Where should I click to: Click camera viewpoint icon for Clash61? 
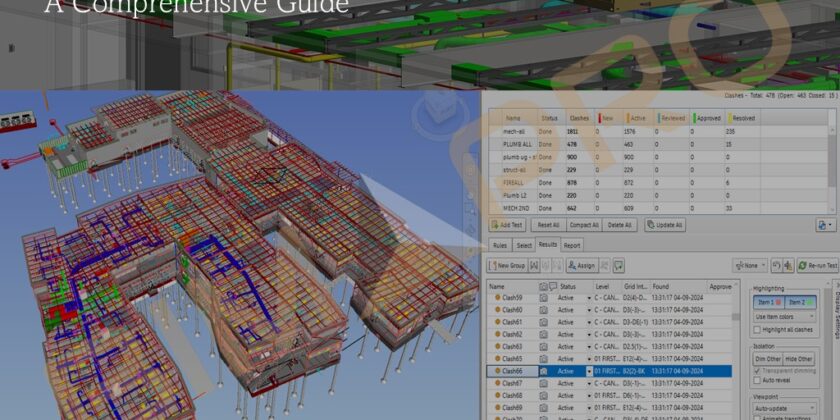click(x=544, y=322)
